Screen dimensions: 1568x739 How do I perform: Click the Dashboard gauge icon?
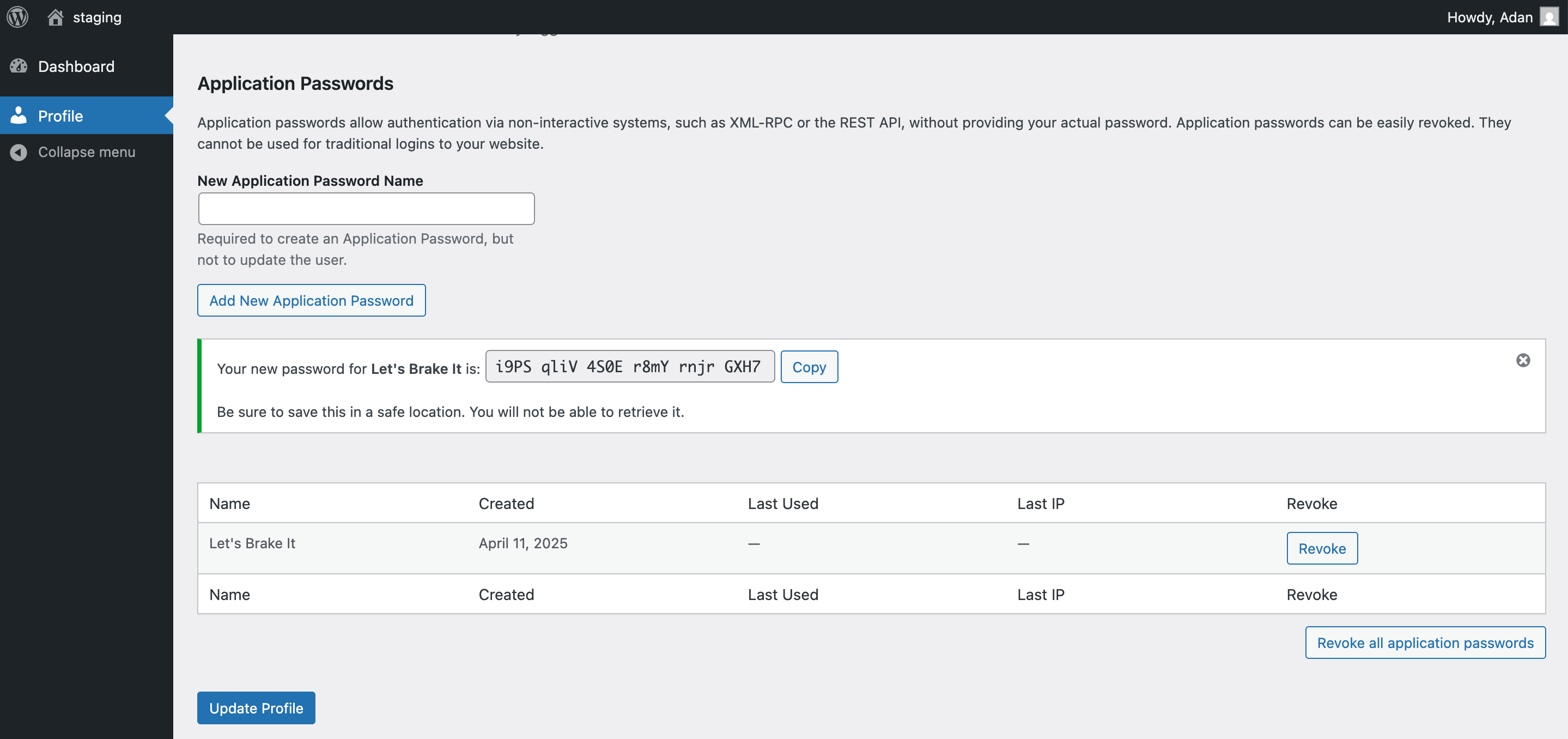tap(19, 66)
